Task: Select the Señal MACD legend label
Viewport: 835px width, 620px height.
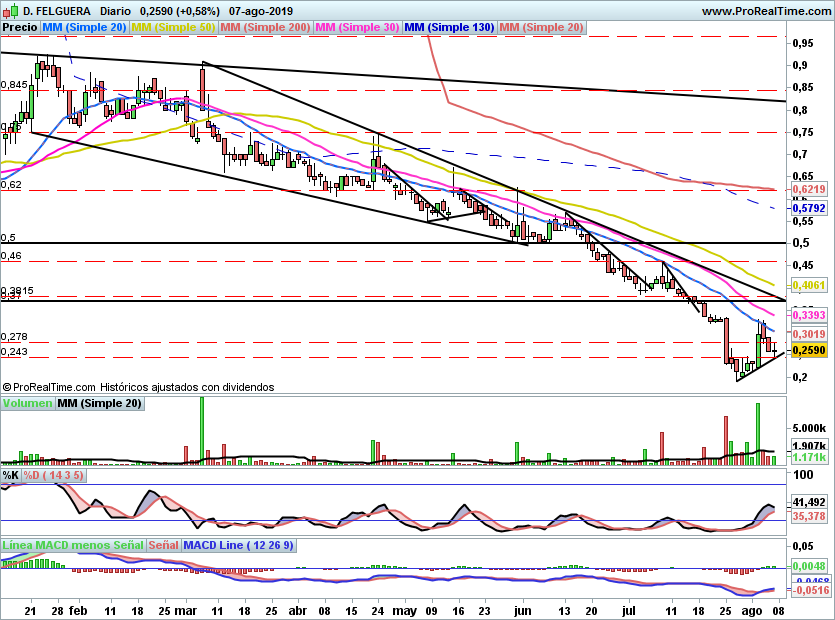Action: coord(163,545)
